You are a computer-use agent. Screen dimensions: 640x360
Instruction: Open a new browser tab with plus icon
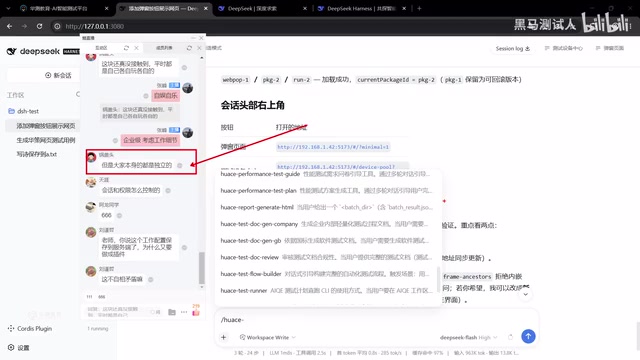419,8
